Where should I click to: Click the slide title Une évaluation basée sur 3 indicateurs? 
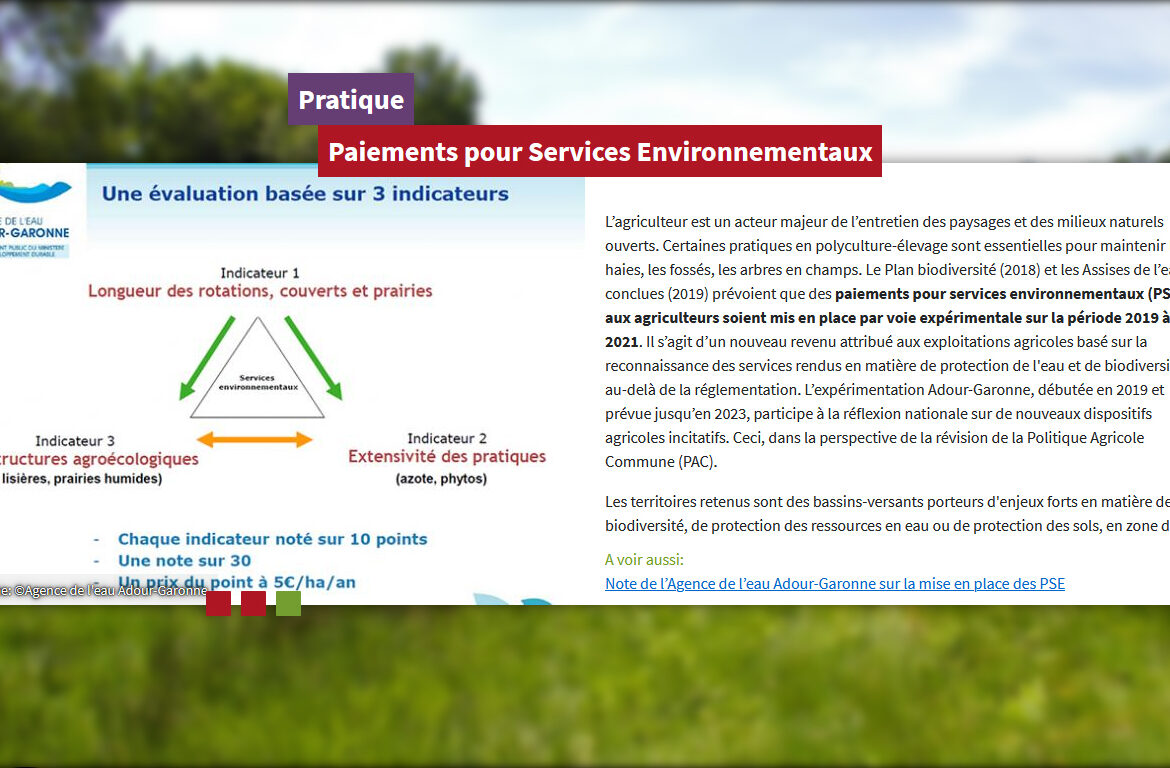(305, 194)
